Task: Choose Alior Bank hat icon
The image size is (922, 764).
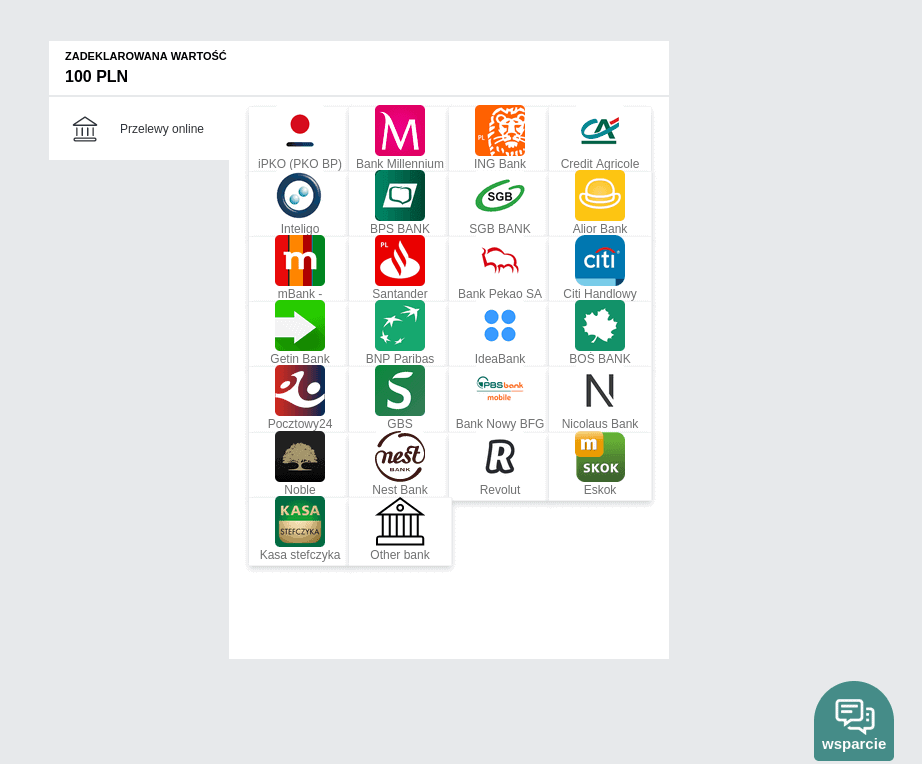Action: coord(600,196)
